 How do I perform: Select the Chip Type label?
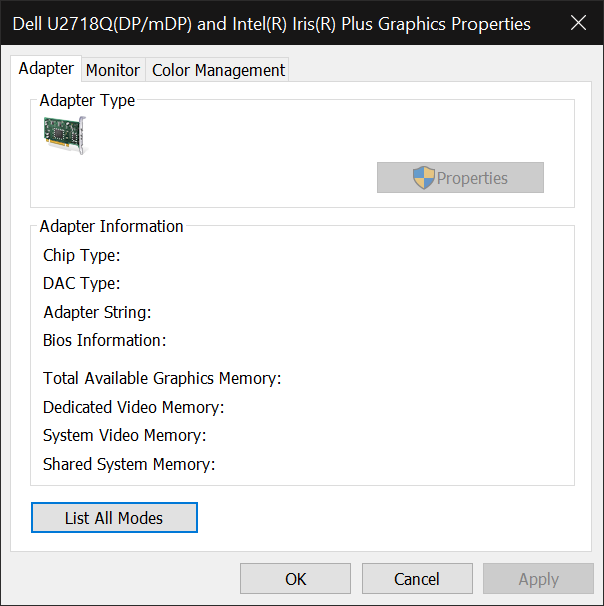tap(82, 255)
